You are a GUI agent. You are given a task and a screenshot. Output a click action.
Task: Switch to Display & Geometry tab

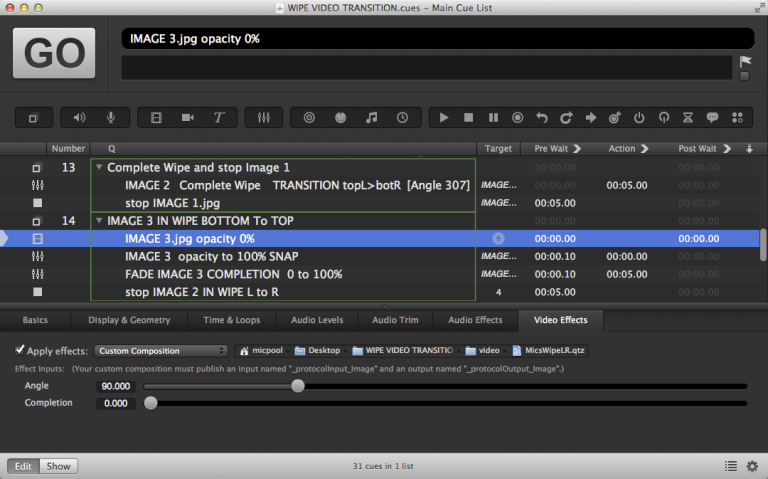coord(129,320)
